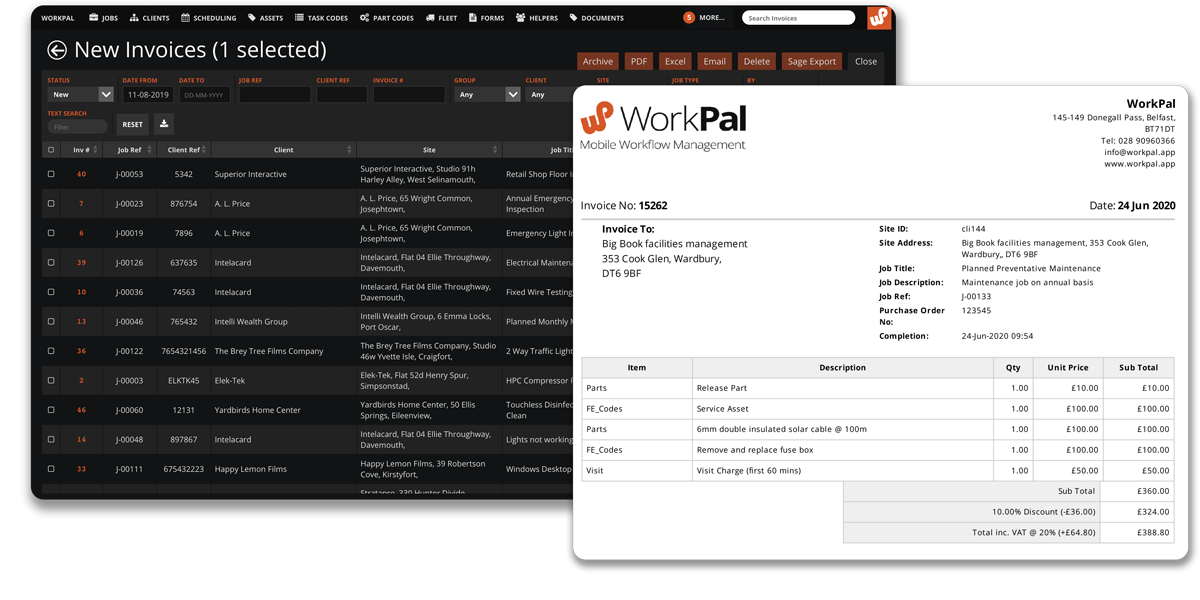This screenshot has height=600, width=1200.
Task: Click the Text Search filter box
Action: pyautogui.click(x=77, y=127)
